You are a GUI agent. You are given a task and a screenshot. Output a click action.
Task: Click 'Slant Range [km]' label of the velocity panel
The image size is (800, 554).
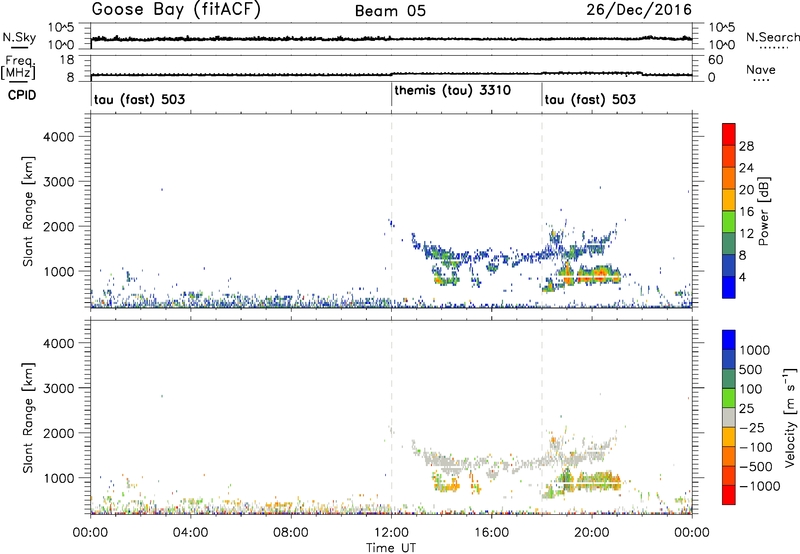[x=28, y=418]
